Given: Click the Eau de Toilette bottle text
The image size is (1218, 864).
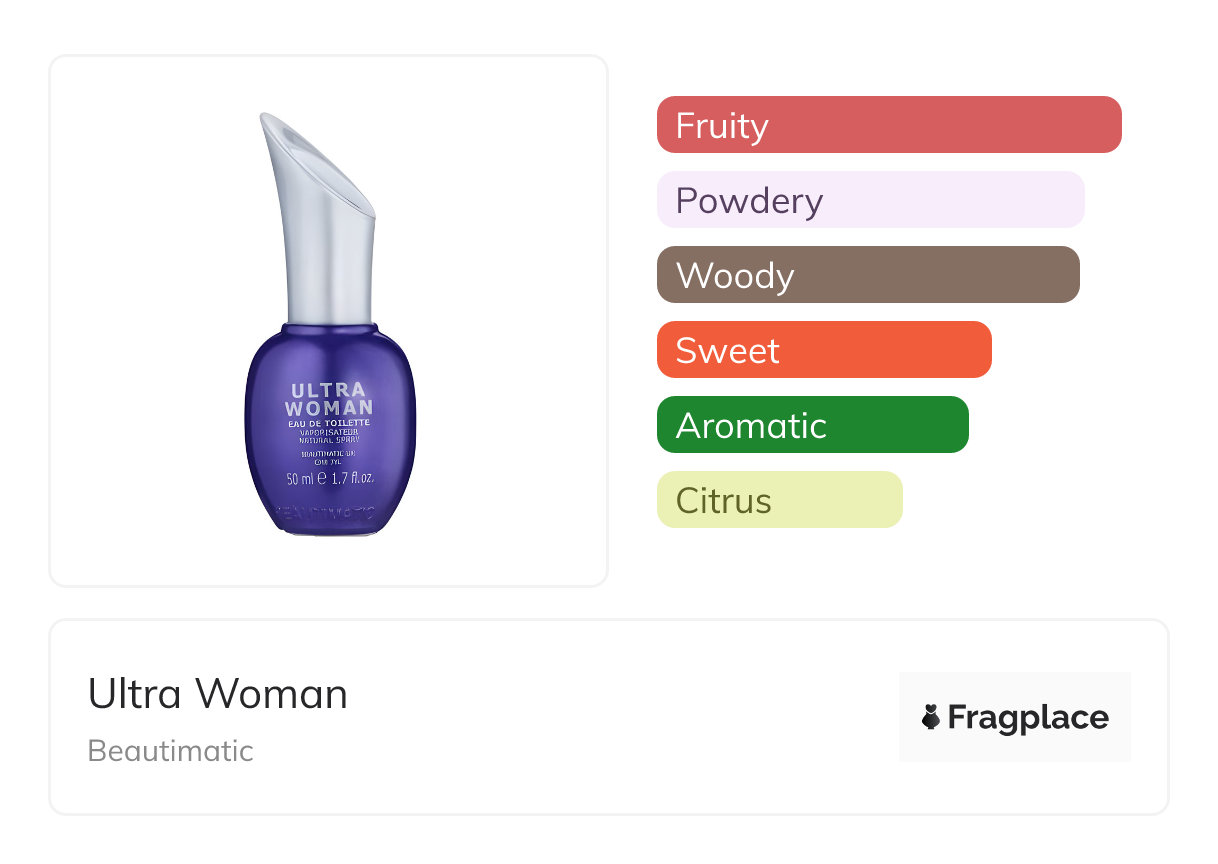Looking at the screenshot, I should coord(329,423).
